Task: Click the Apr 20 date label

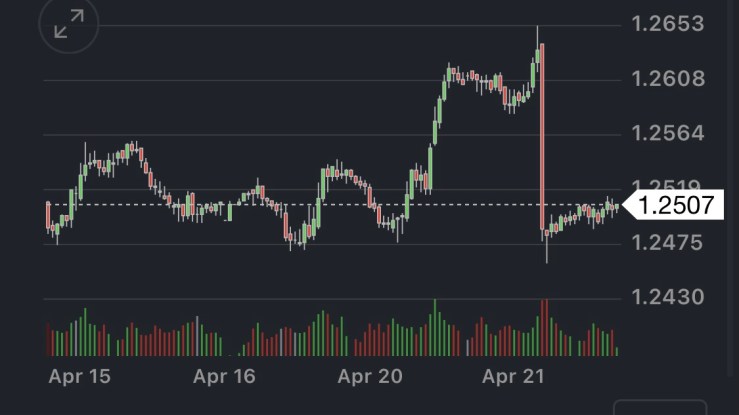Action: (x=369, y=377)
